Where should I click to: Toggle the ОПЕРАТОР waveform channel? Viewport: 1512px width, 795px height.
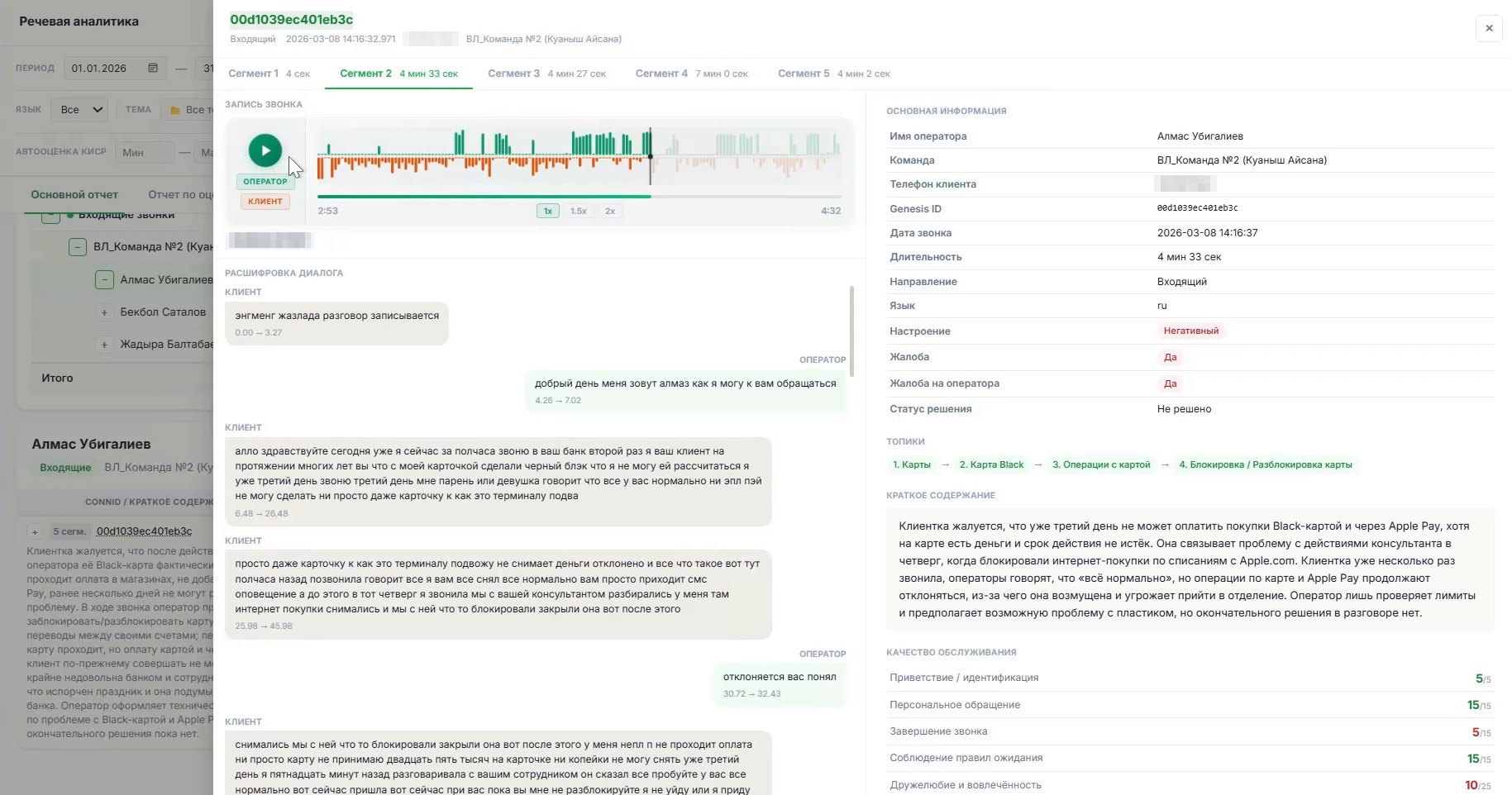pyautogui.click(x=265, y=182)
